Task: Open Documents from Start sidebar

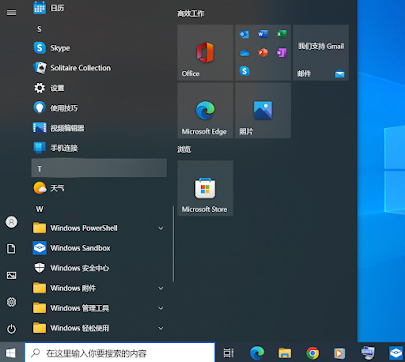Action: (x=11, y=249)
